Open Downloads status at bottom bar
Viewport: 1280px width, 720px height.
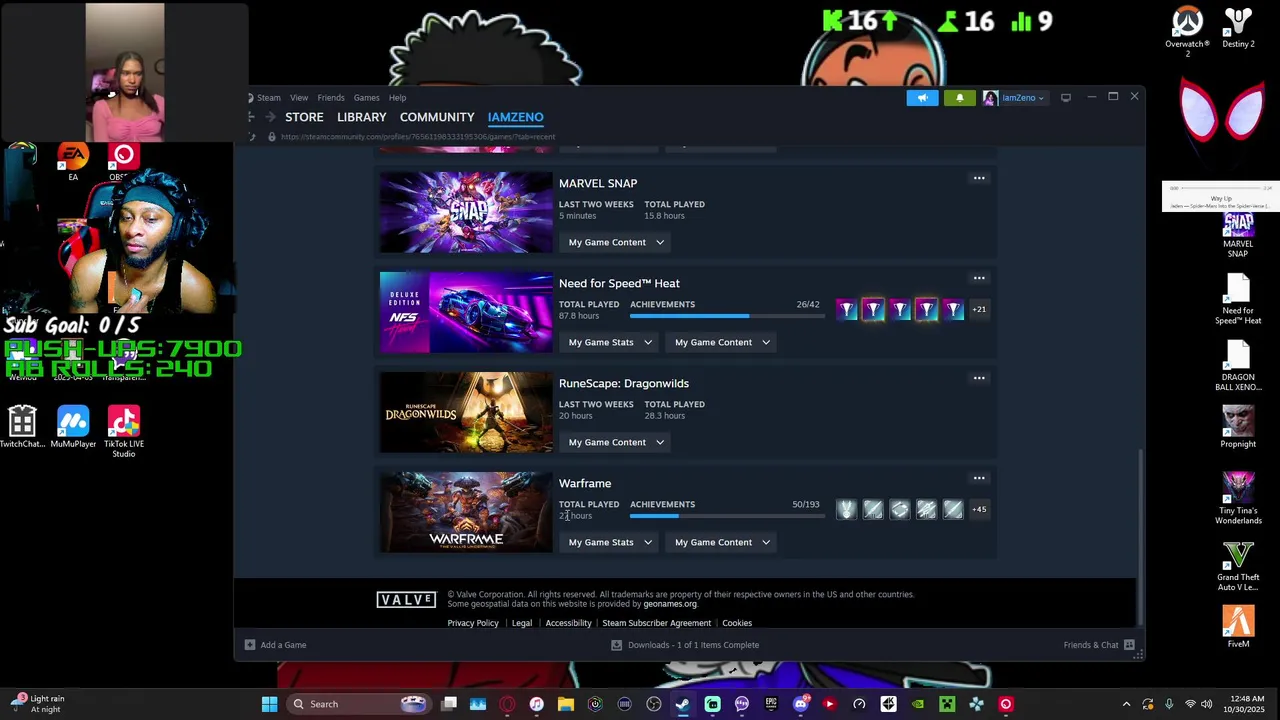[686, 645]
